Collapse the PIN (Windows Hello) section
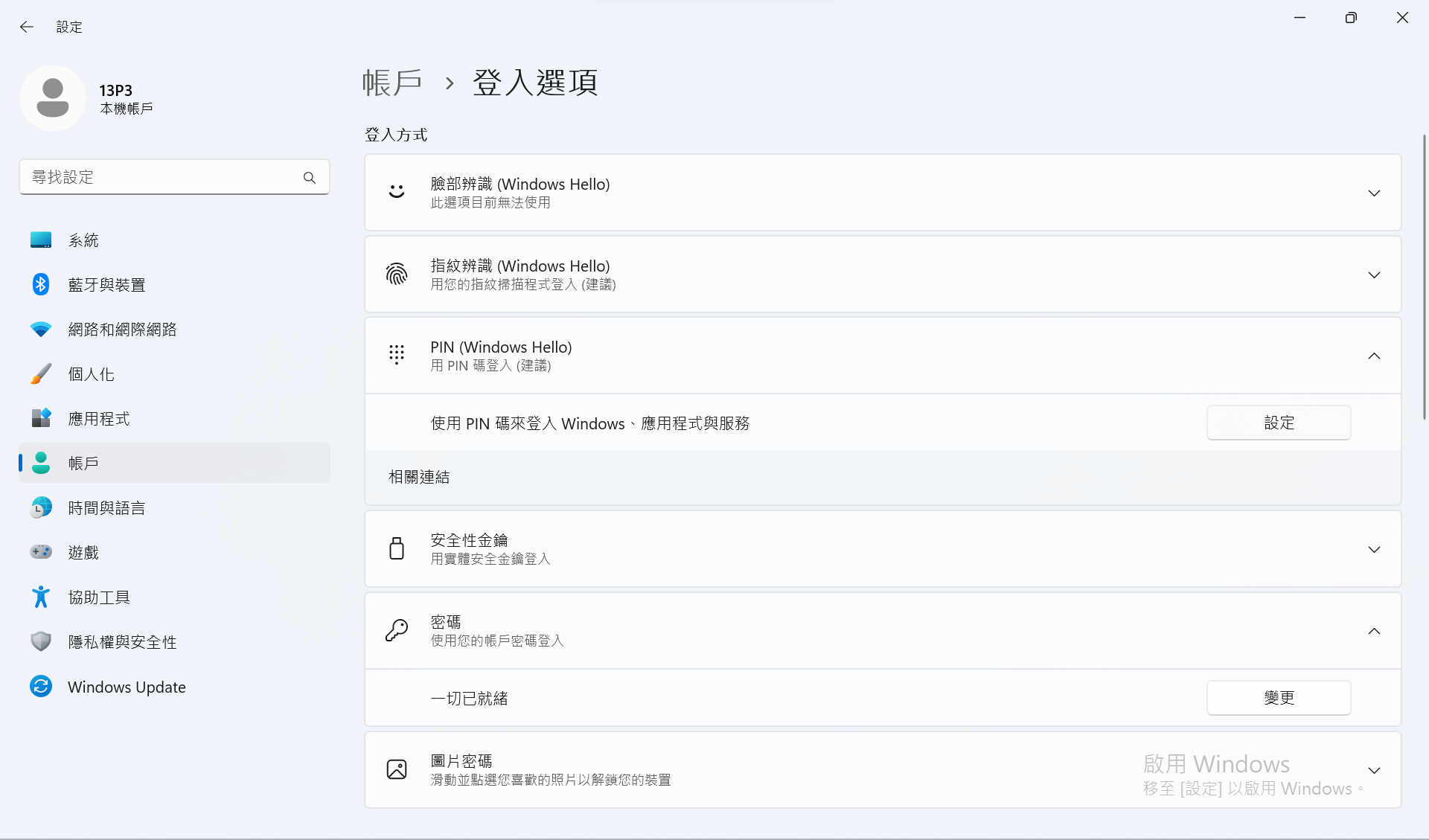 (x=1374, y=356)
